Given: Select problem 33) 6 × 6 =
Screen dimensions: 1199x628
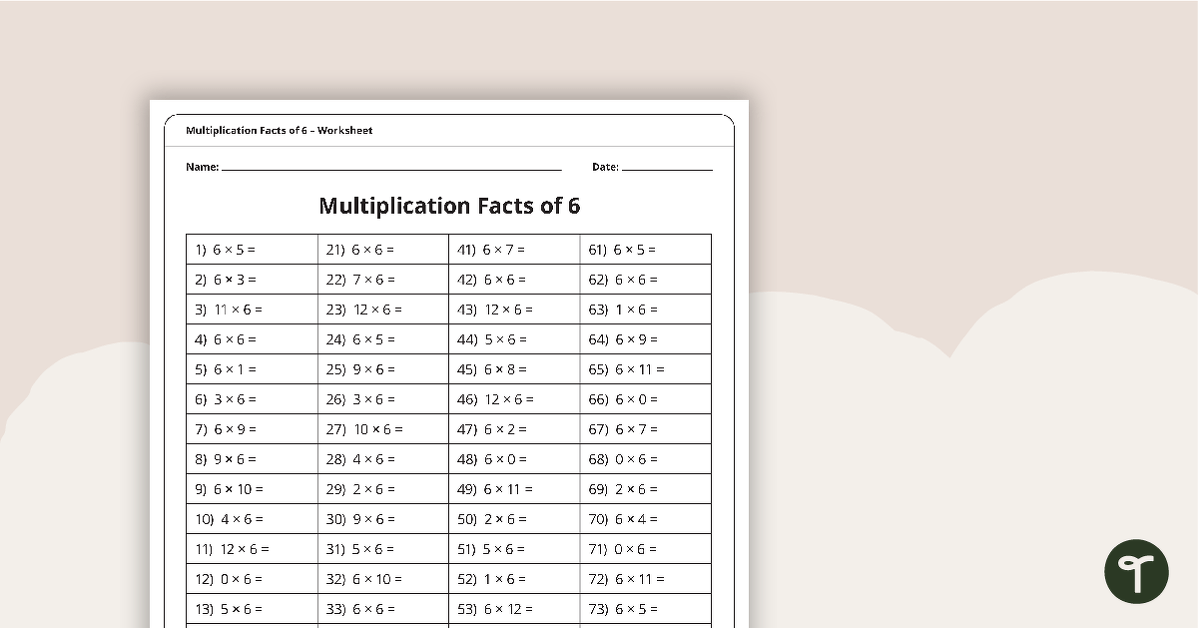Looking at the screenshot, I should tap(360, 609).
